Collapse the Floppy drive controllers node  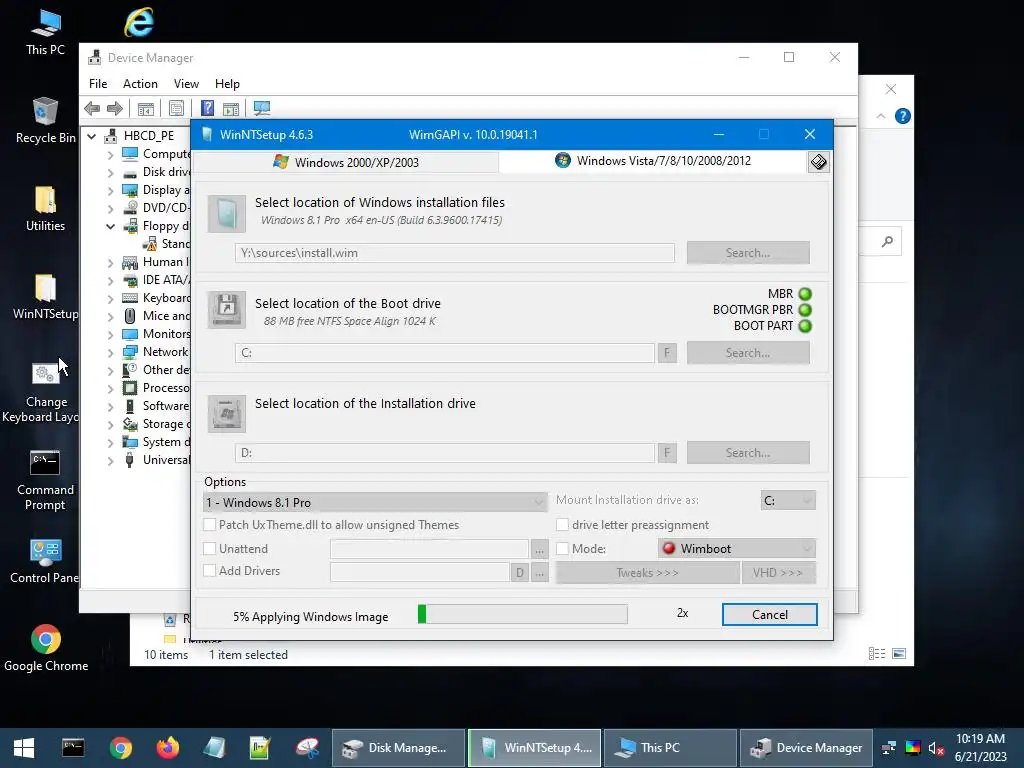(x=110, y=226)
